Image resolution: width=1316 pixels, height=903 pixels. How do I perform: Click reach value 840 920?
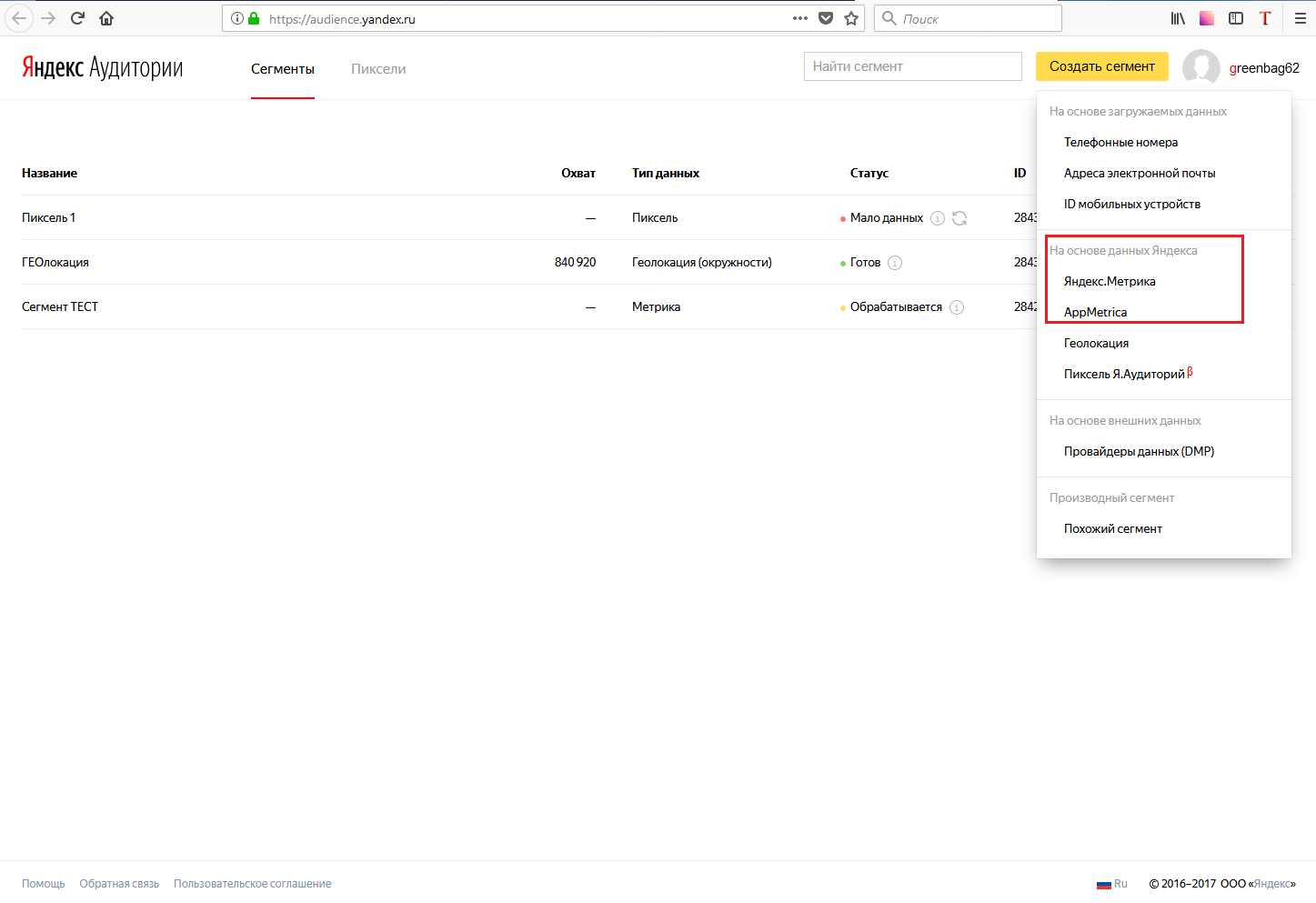click(x=575, y=263)
